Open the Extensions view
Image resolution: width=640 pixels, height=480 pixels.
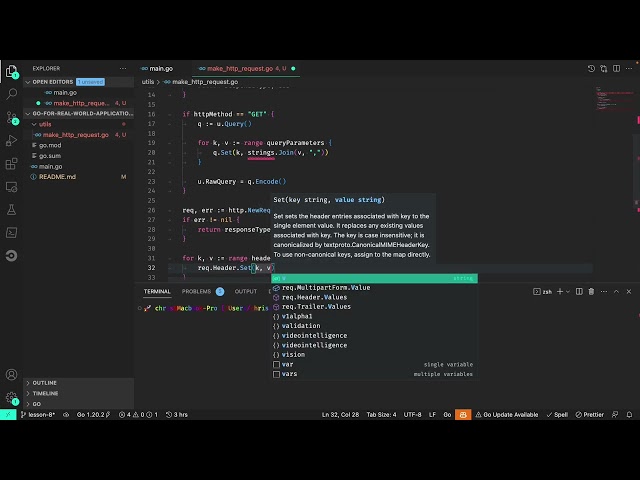click(11, 164)
